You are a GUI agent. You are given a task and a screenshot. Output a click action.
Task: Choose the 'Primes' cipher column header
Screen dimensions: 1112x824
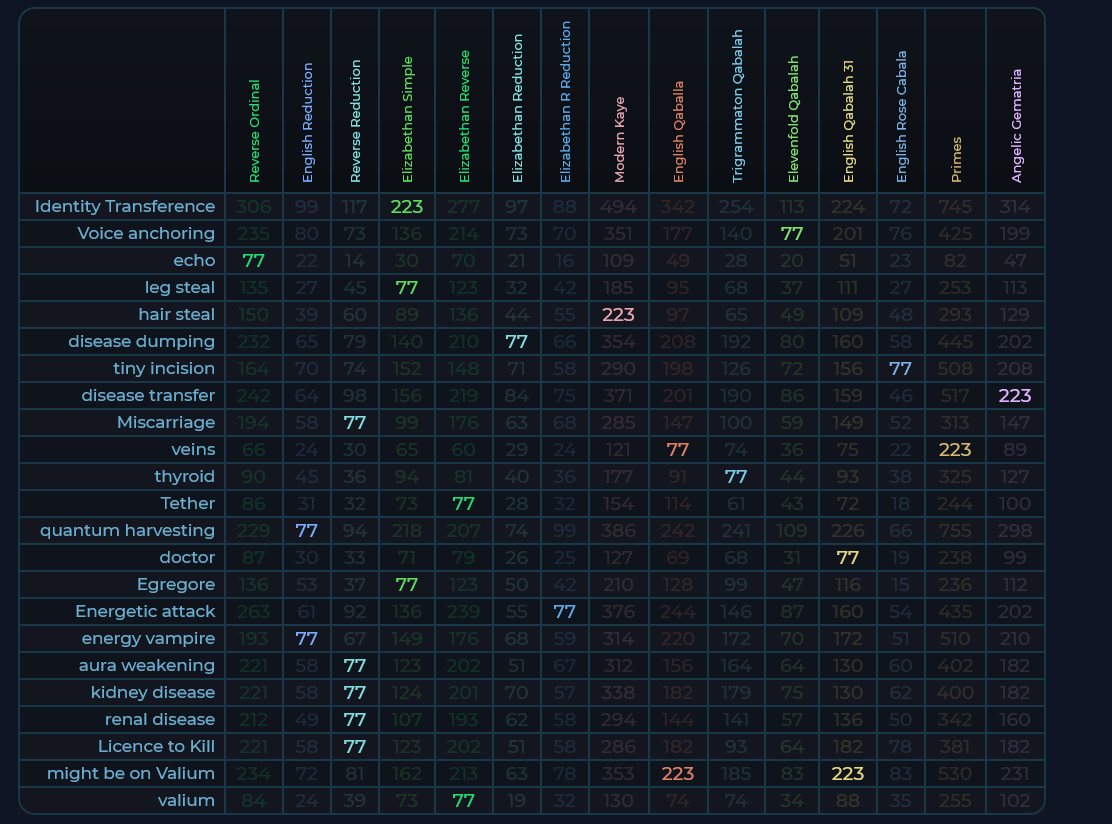[956, 159]
